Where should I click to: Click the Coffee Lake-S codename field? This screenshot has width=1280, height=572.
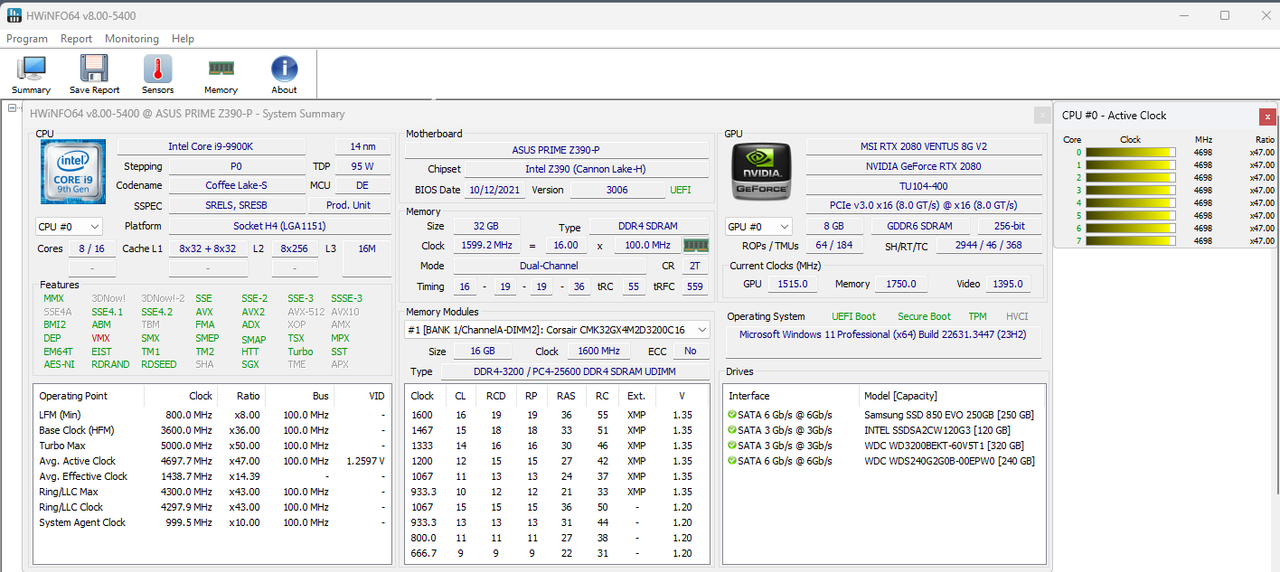coord(237,185)
